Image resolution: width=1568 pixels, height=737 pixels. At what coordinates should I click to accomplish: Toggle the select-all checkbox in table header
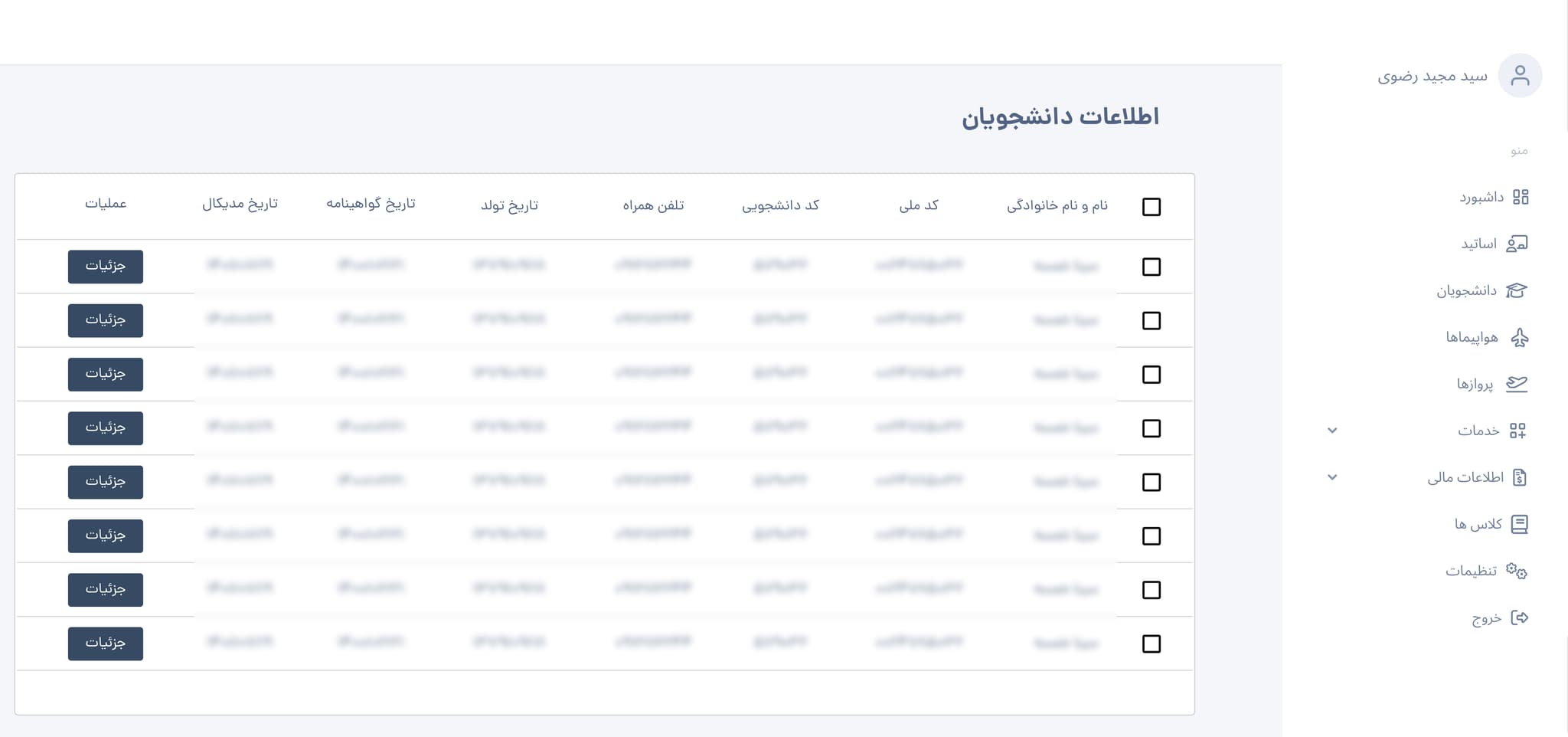click(1151, 207)
